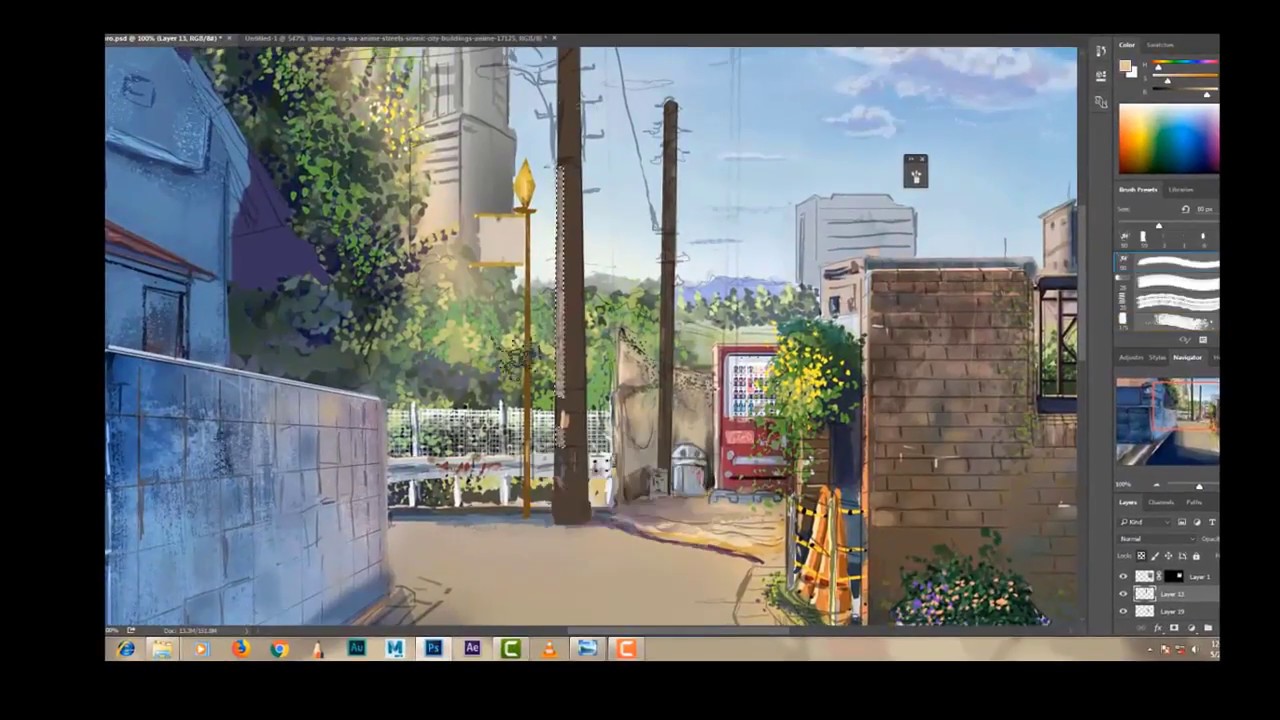
Task: Hide Layer 13 using its eye icon
Action: pos(1123,594)
